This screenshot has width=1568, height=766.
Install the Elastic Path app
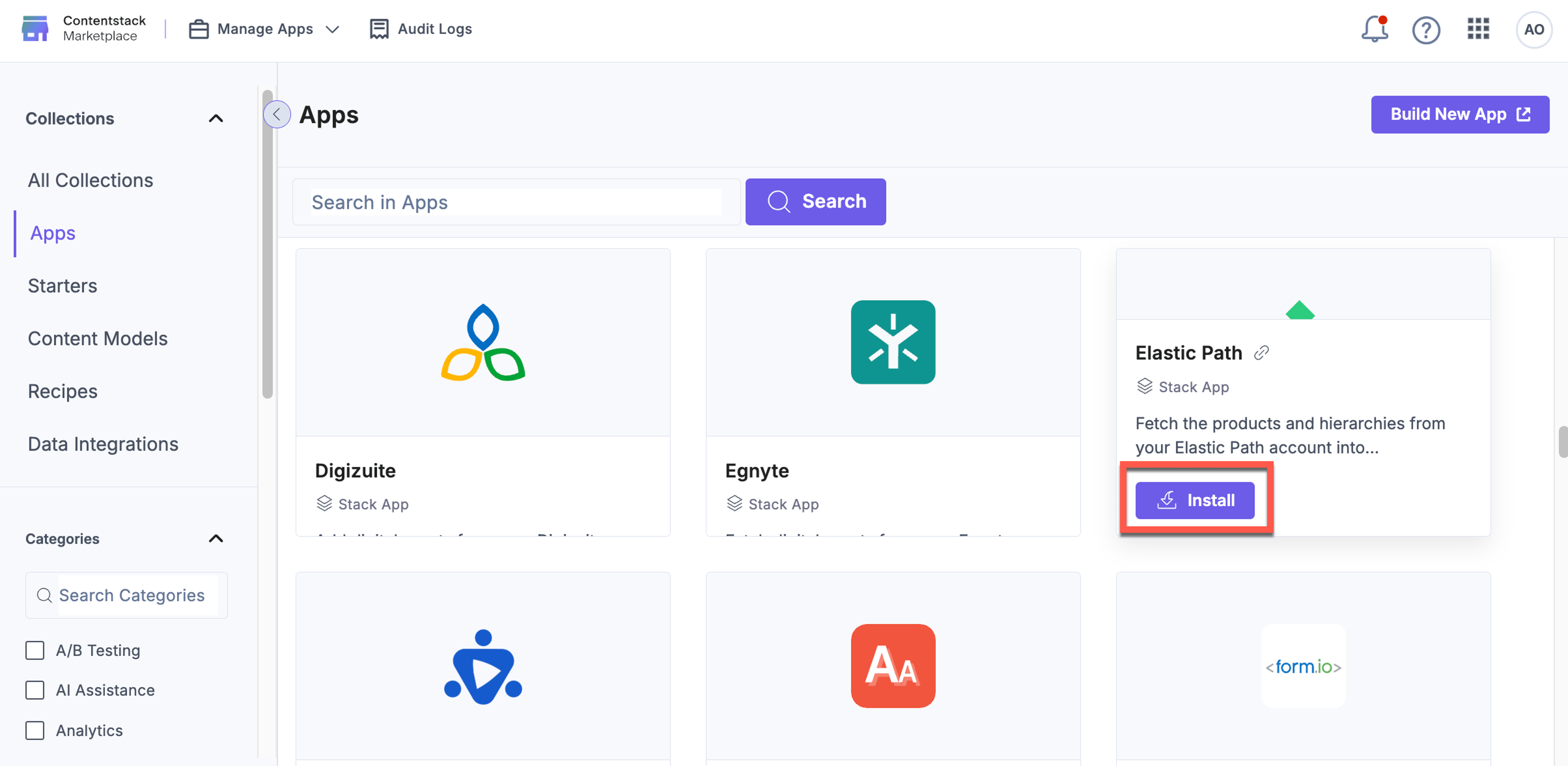tap(1194, 500)
